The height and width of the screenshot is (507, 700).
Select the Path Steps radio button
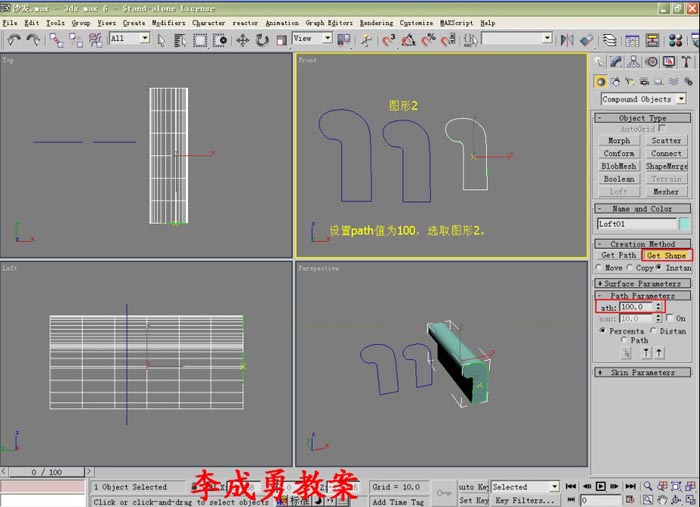tap(624, 340)
